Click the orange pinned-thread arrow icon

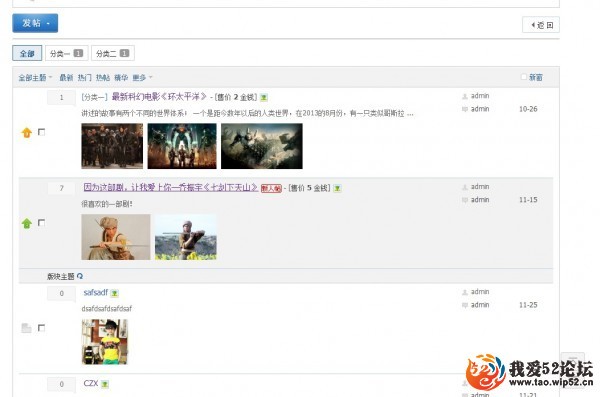27,133
